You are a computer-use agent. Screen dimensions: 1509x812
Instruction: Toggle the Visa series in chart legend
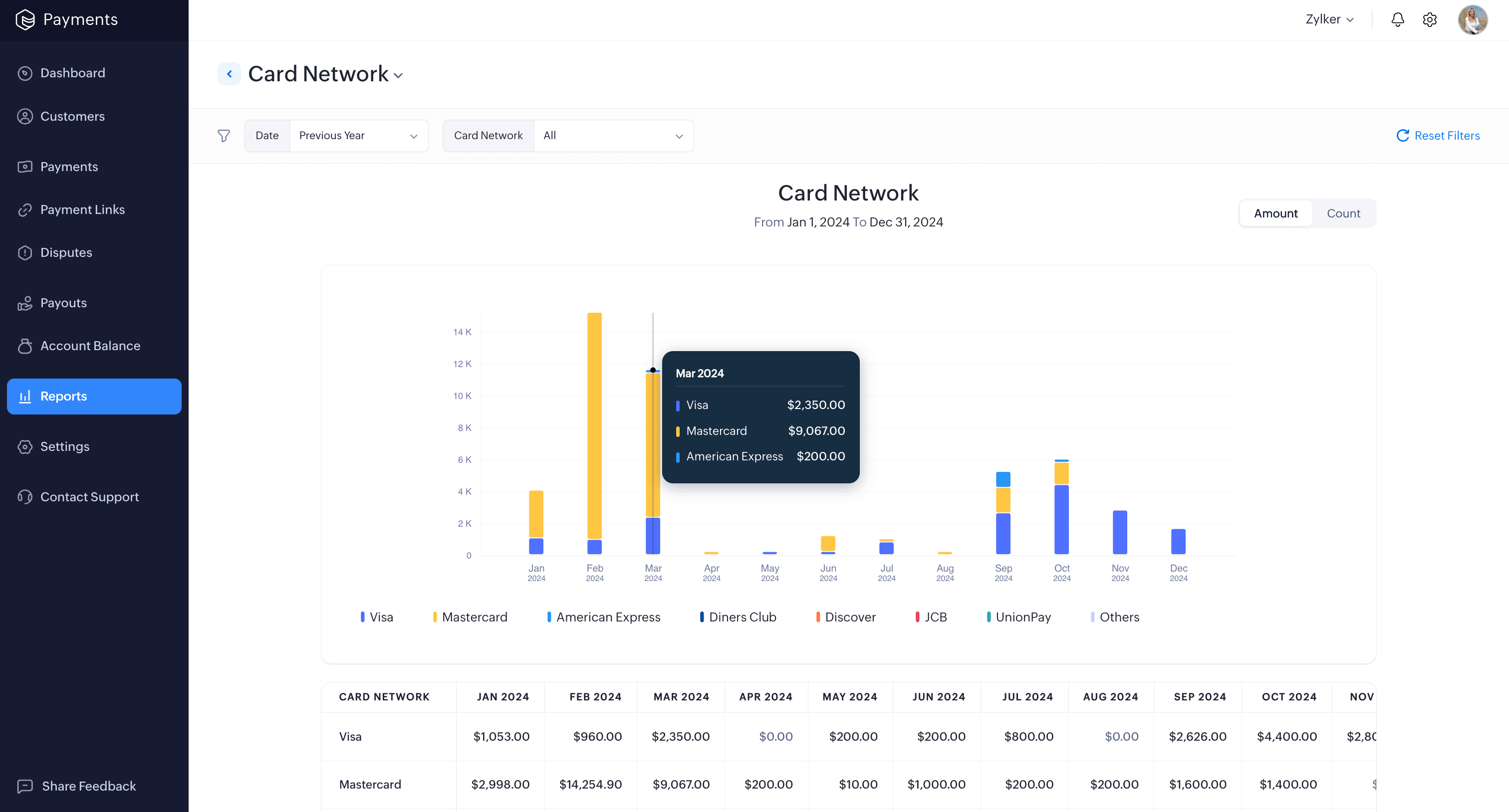click(x=377, y=617)
